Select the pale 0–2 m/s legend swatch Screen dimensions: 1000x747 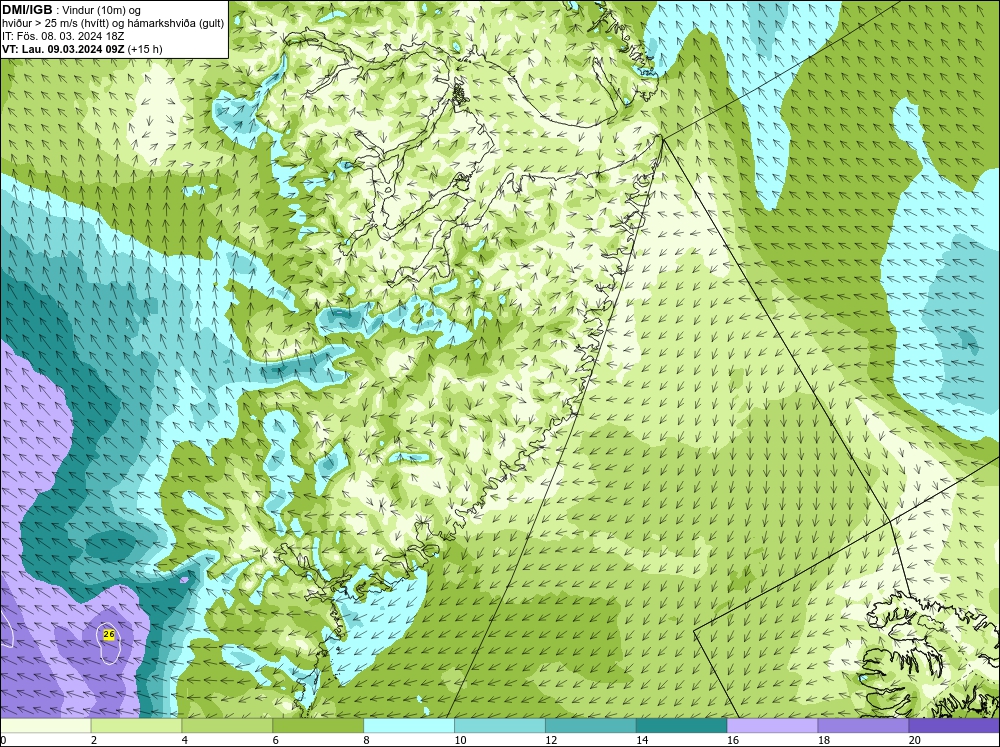(46, 725)
